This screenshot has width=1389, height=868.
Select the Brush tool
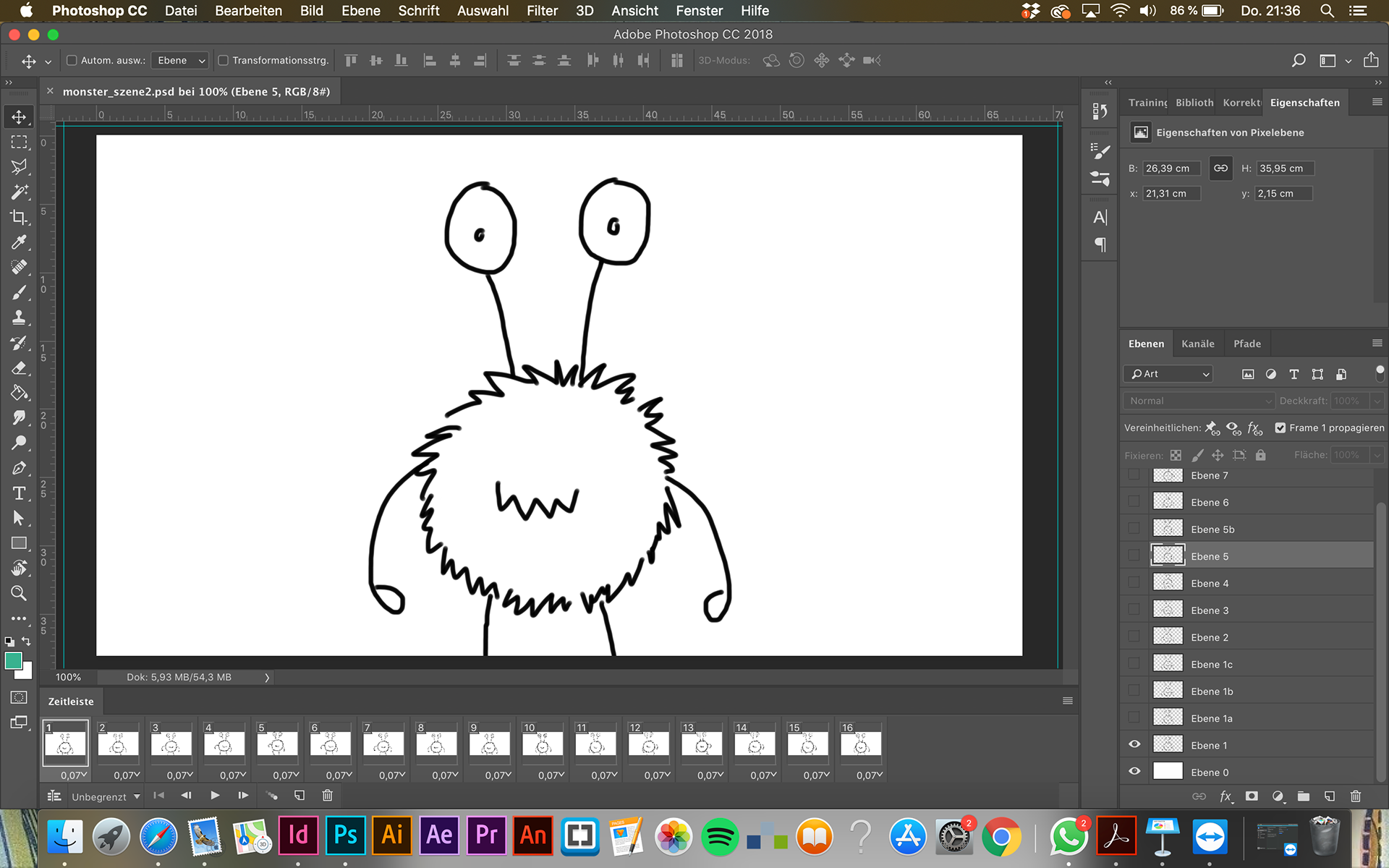19,292
